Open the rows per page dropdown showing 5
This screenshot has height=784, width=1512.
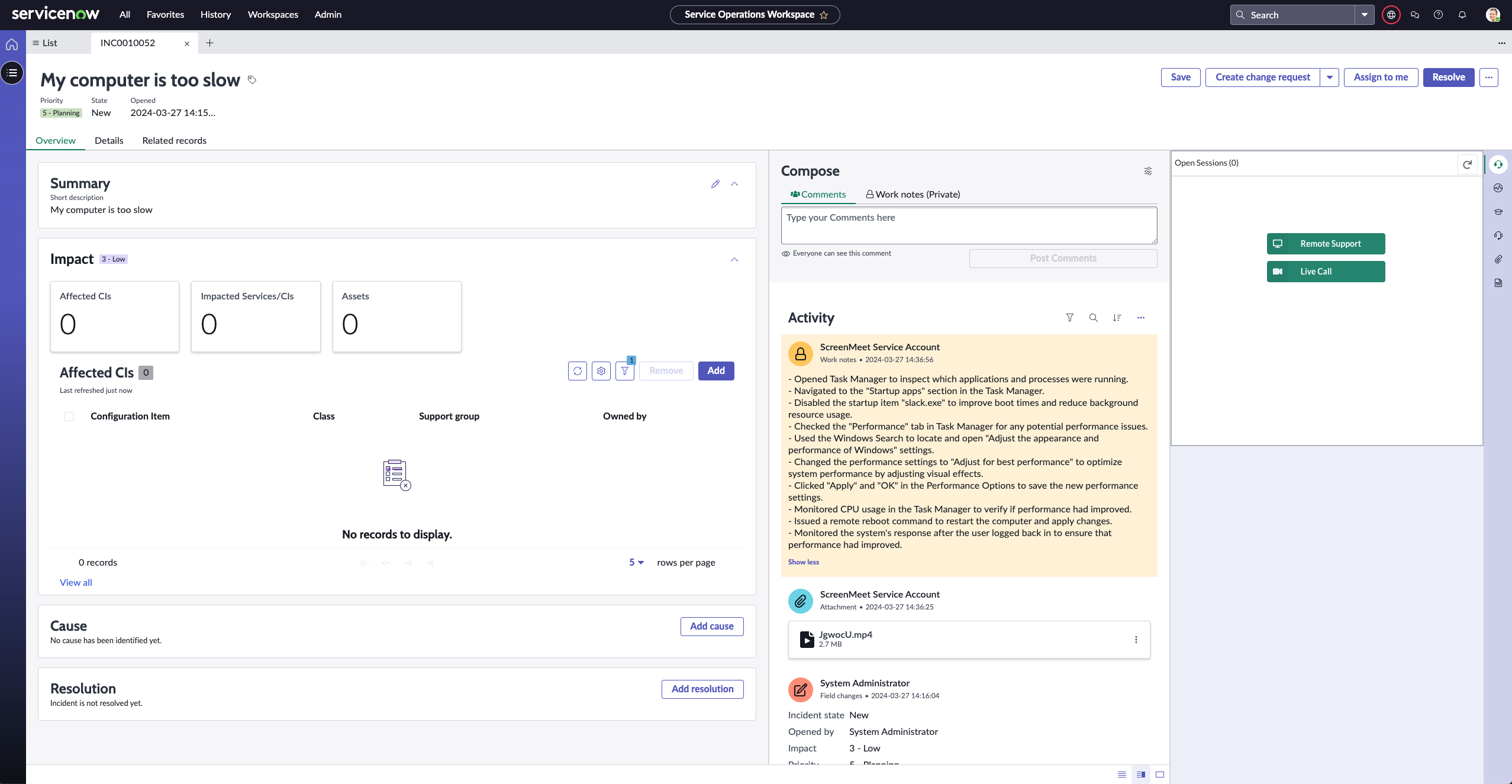[636, 562]
